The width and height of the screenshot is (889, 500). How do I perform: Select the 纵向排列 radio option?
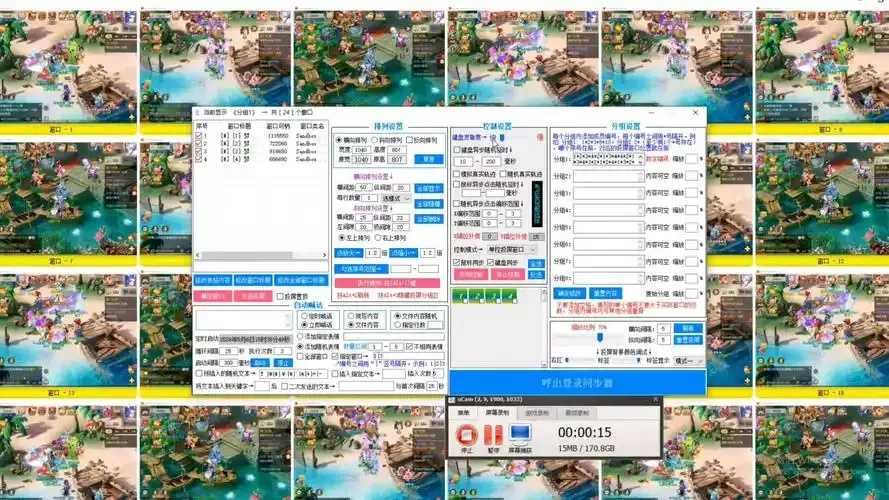click(388, 140)
